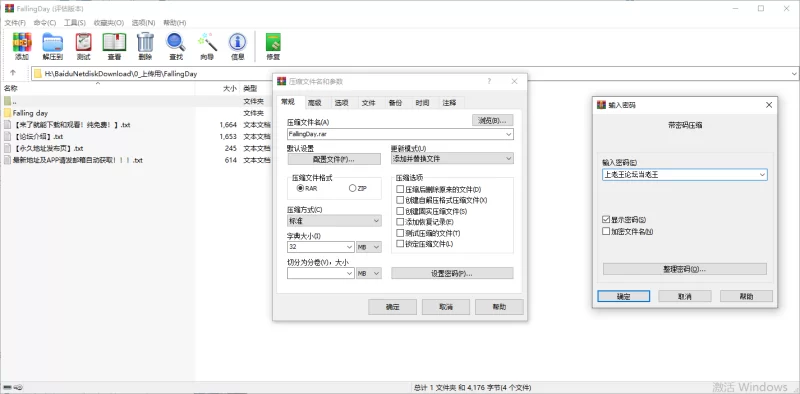Expand the password field dropdown arrow

point(762,175)
